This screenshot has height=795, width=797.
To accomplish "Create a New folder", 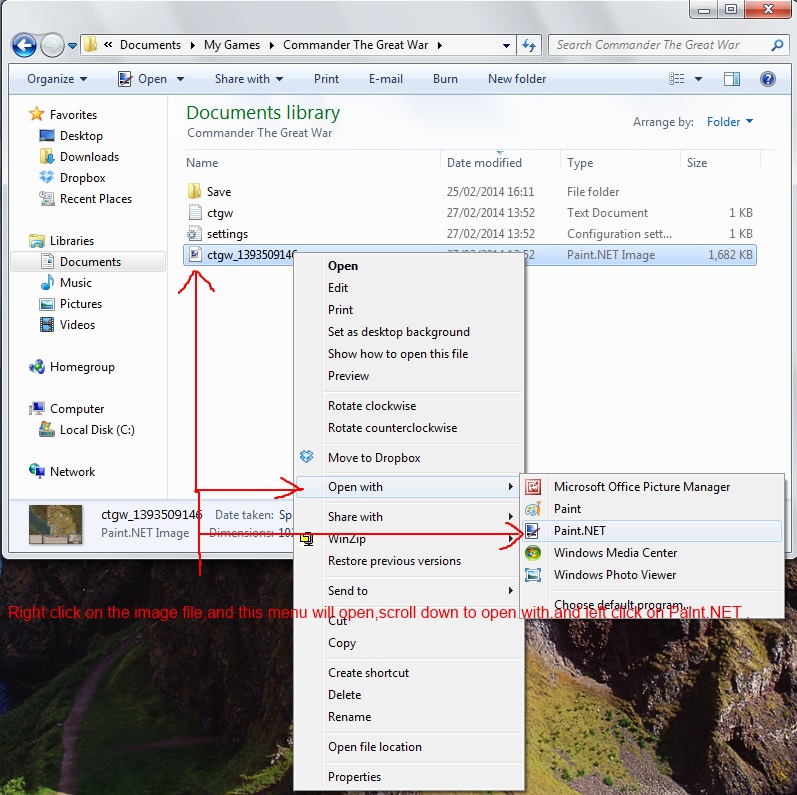I will pos(517,79).
